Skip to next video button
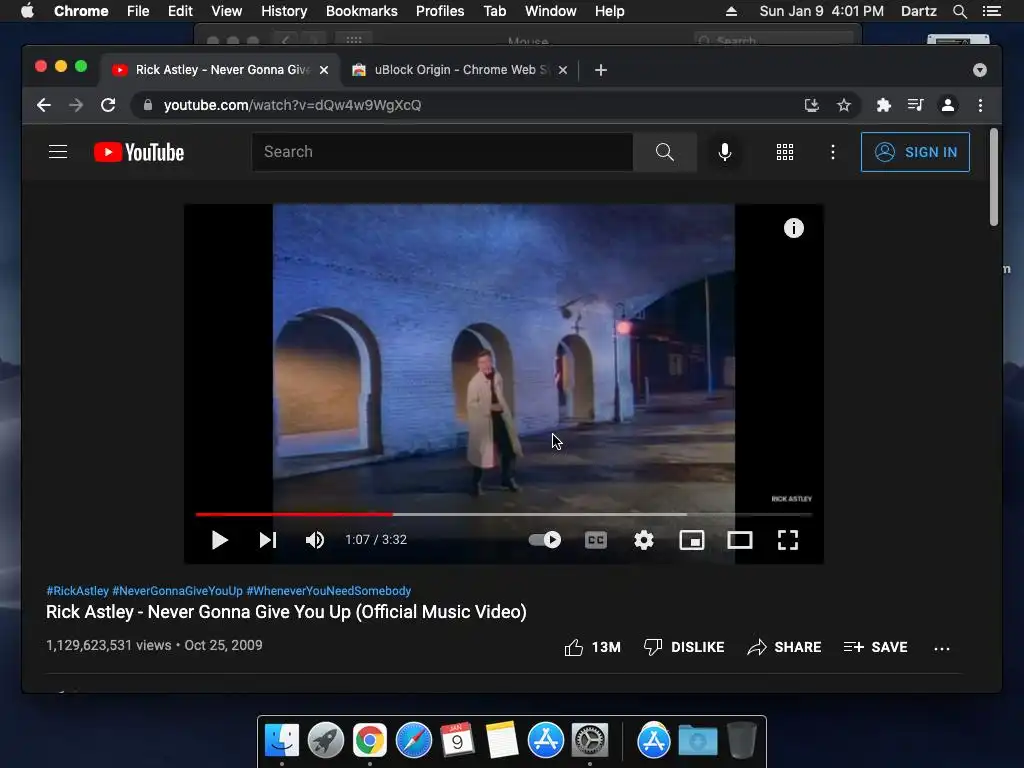Viewport: 1024px width, 768px height. click(268, 540)
